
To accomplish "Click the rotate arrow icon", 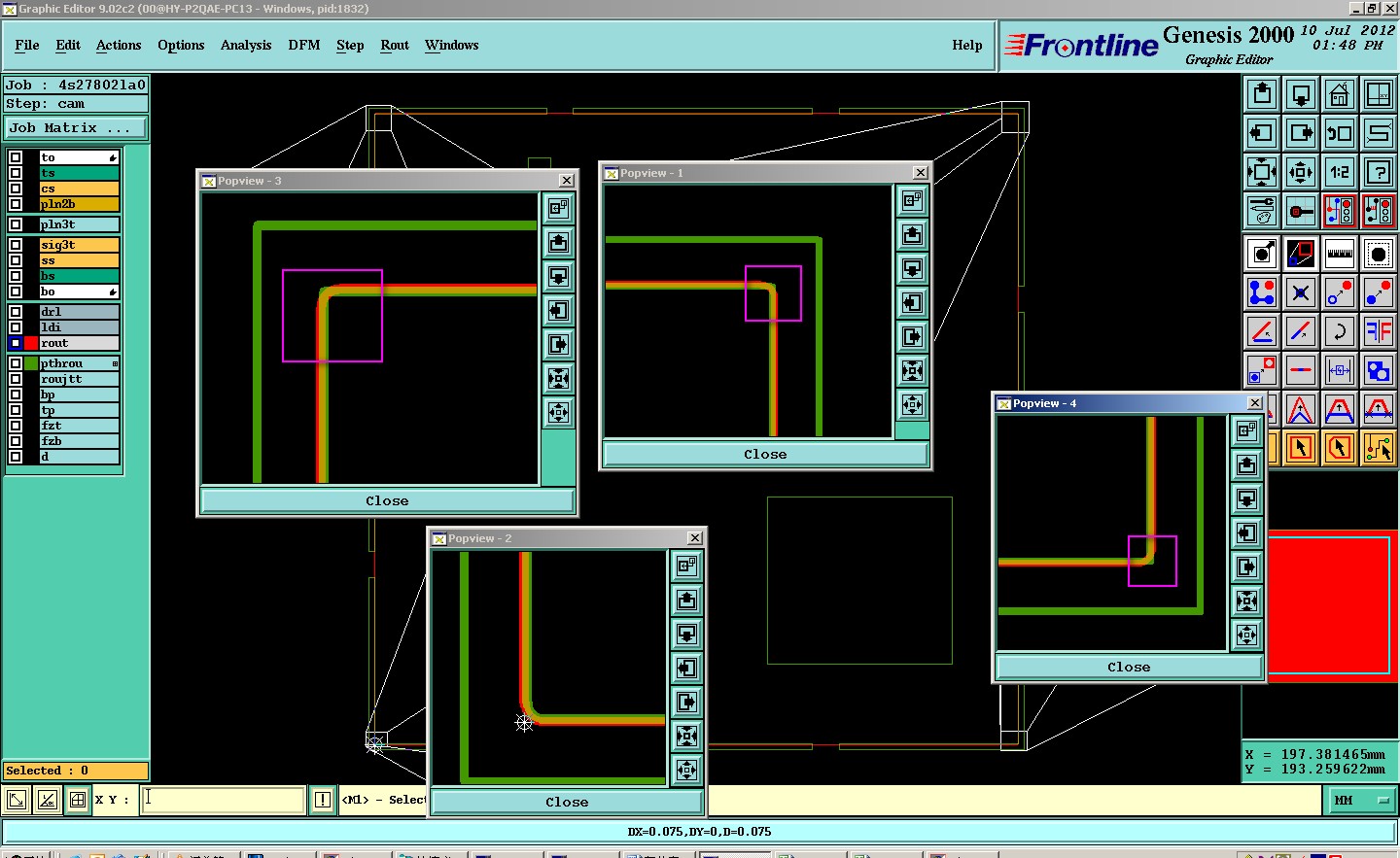I will coord(1340,331).
